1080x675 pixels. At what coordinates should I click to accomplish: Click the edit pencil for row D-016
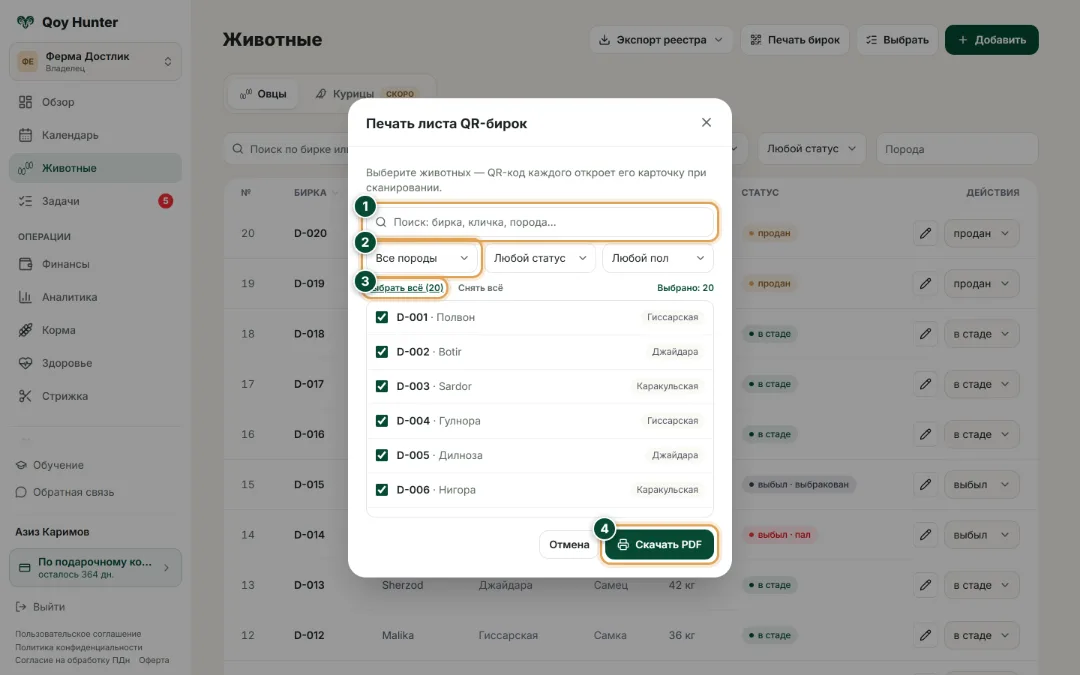pyautogui.click(x=925, y=435)
